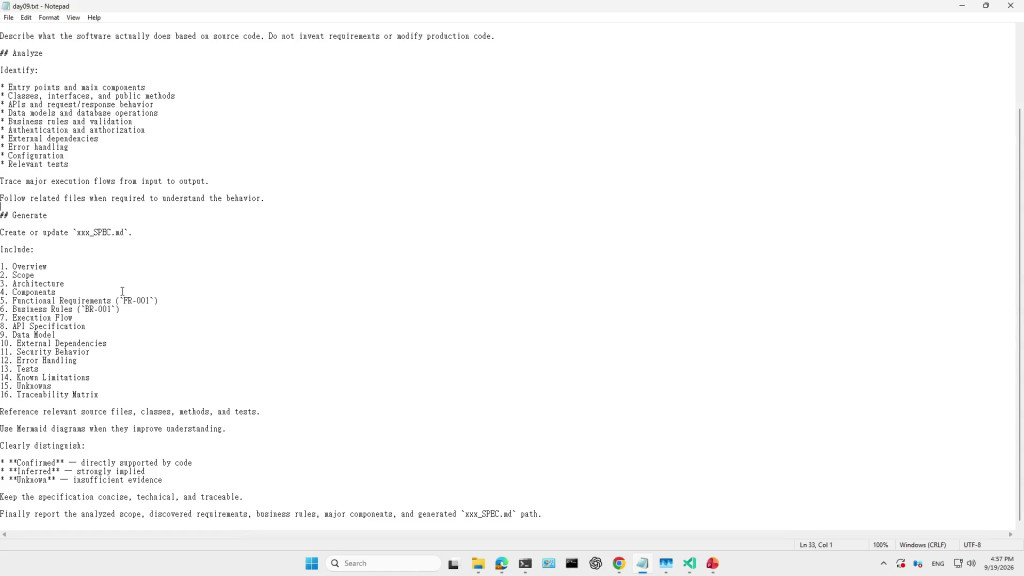Open the Windows Start menu
This screenshot has height=576, width=1024.
[312, 563]
